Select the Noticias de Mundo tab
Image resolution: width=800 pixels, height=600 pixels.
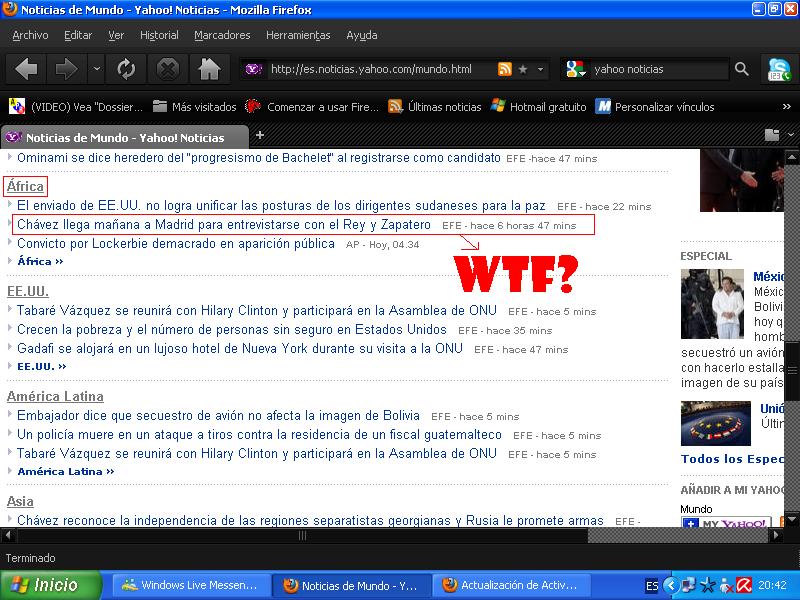point(125,137)
